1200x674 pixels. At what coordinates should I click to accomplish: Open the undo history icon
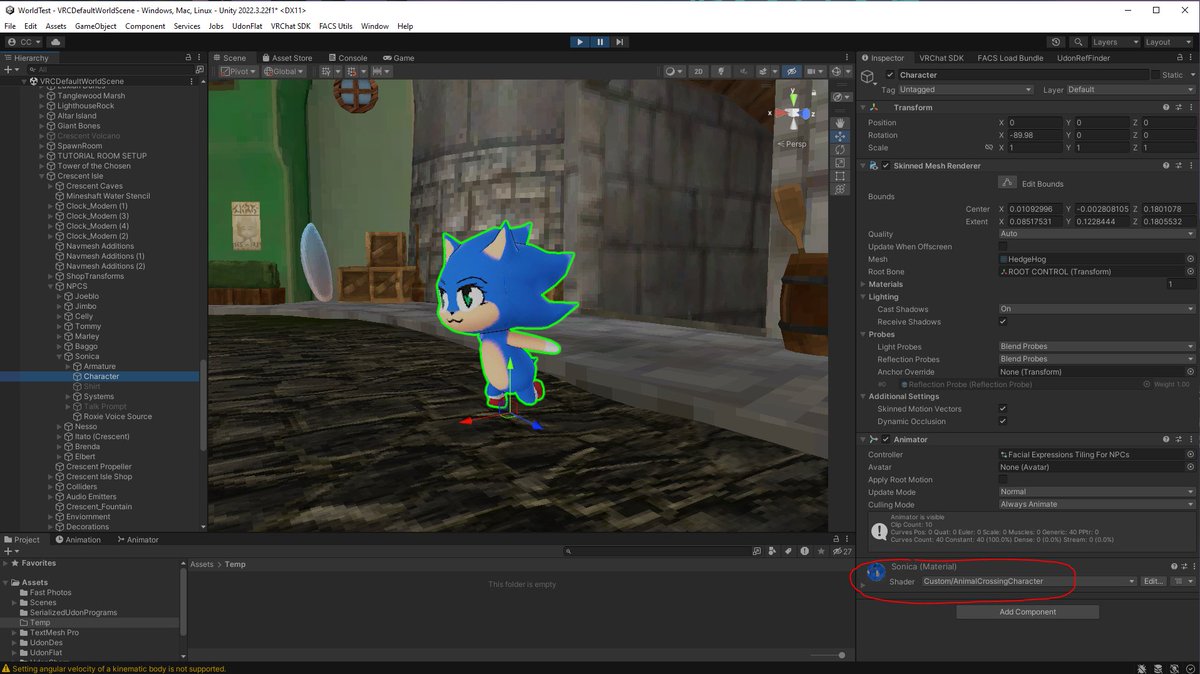pyautogui.click(x=1057, y=42)
